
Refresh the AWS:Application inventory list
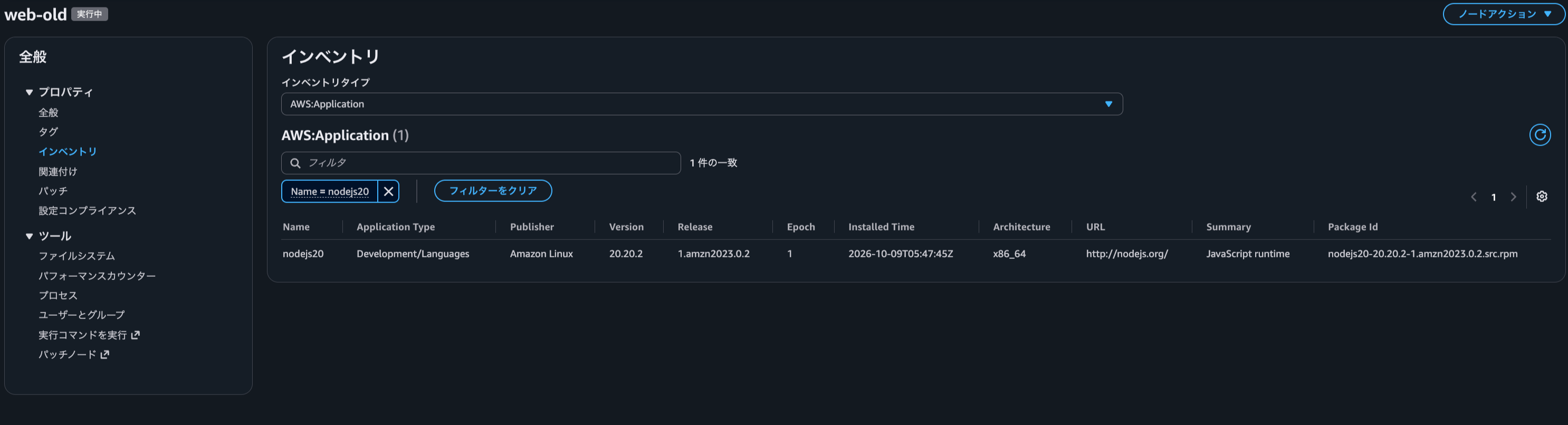1540,135
